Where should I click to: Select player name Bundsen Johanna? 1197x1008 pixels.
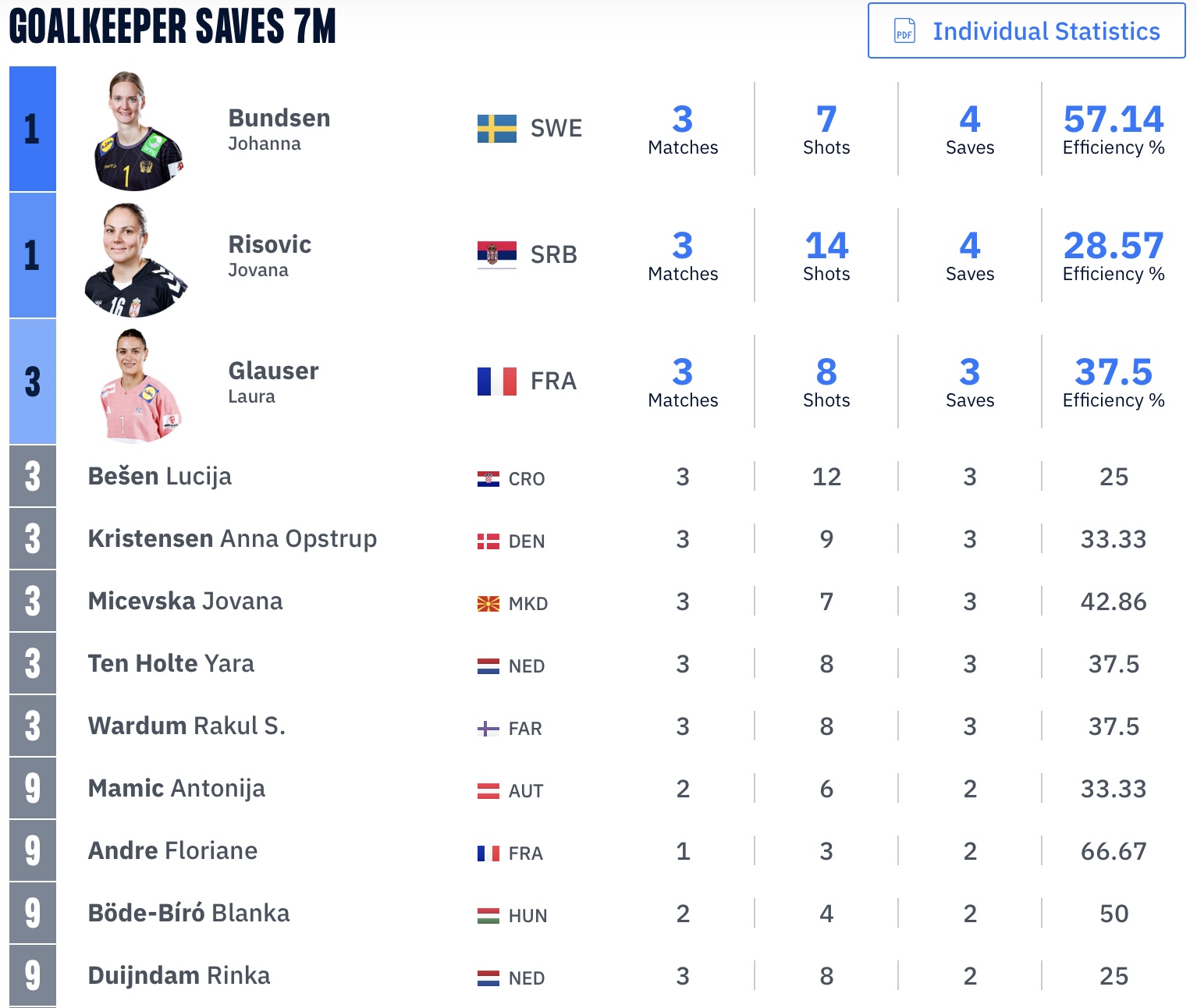pos(279,130)
